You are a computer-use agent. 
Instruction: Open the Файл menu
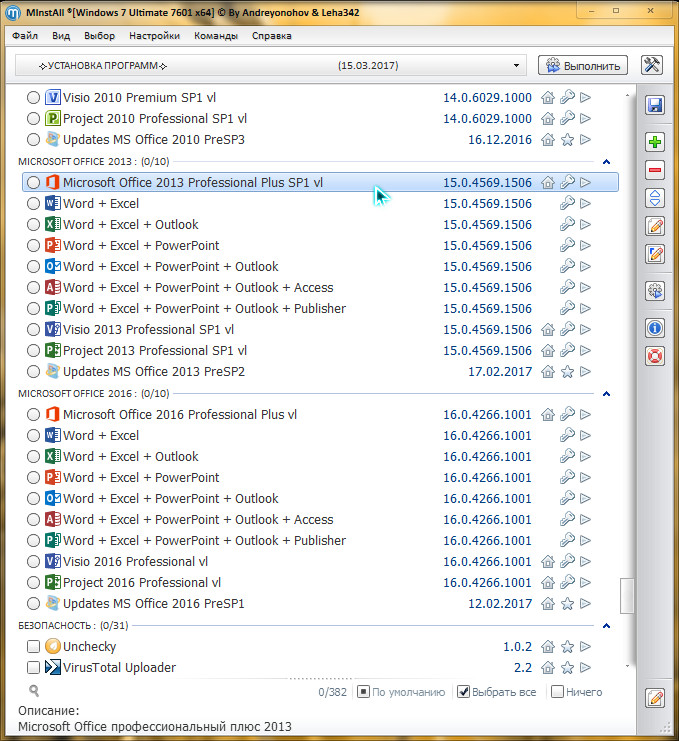(25, 36)
